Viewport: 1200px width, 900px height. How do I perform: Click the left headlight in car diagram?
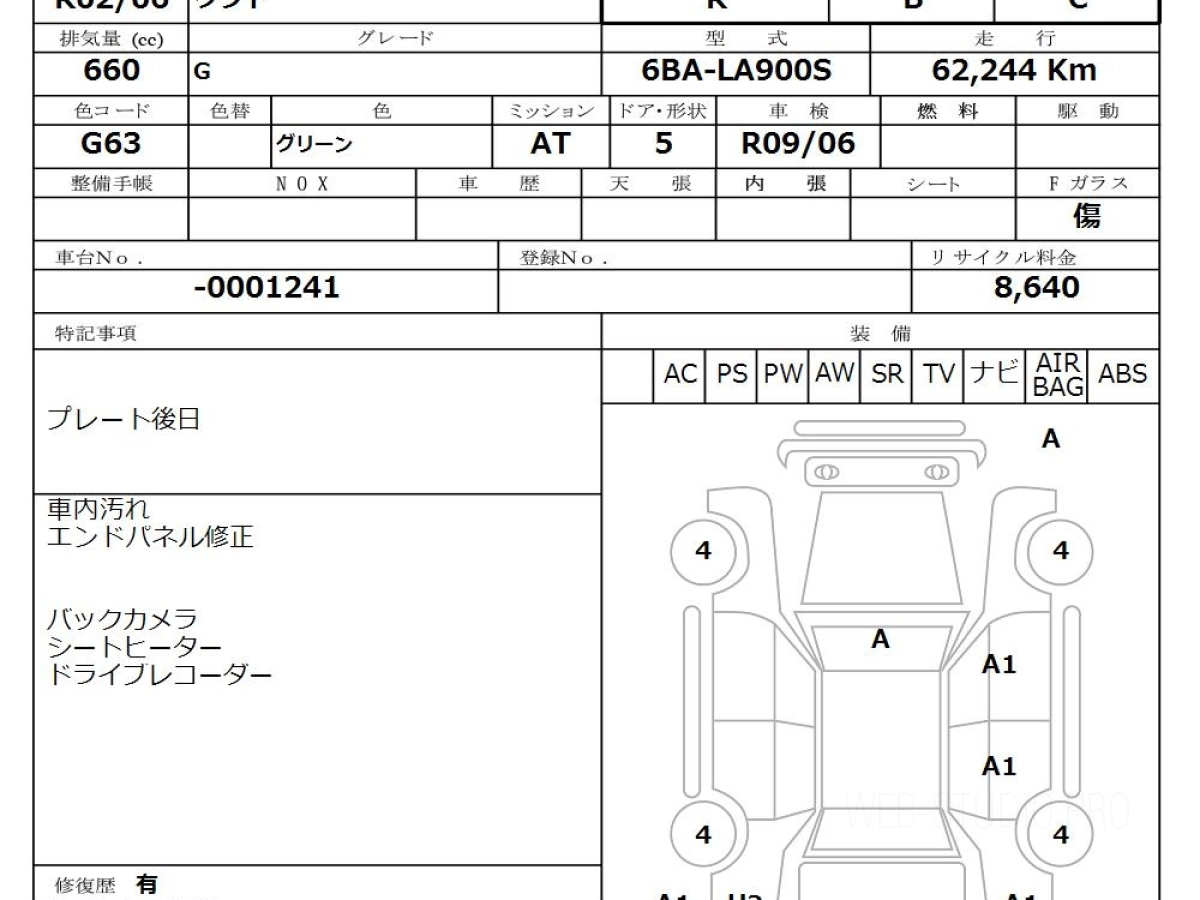click(x=826, y=472)
